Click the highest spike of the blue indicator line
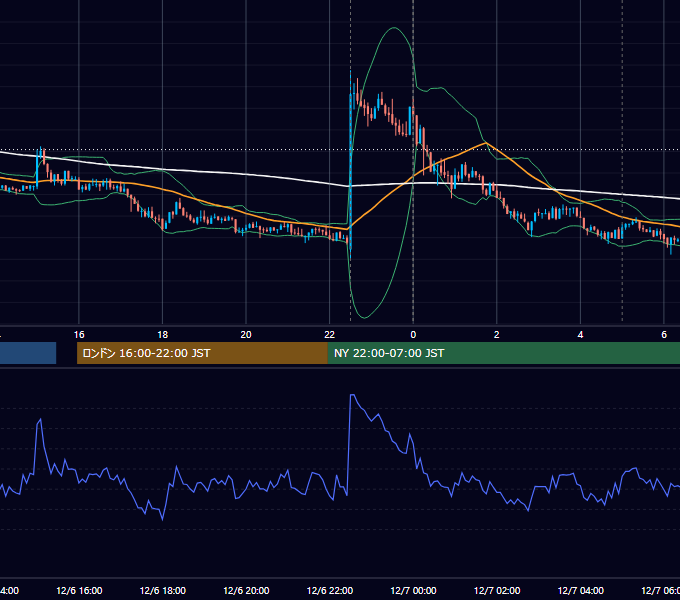Image resolution: width=680 pixels, height=600 pixels. pos(352,395)
